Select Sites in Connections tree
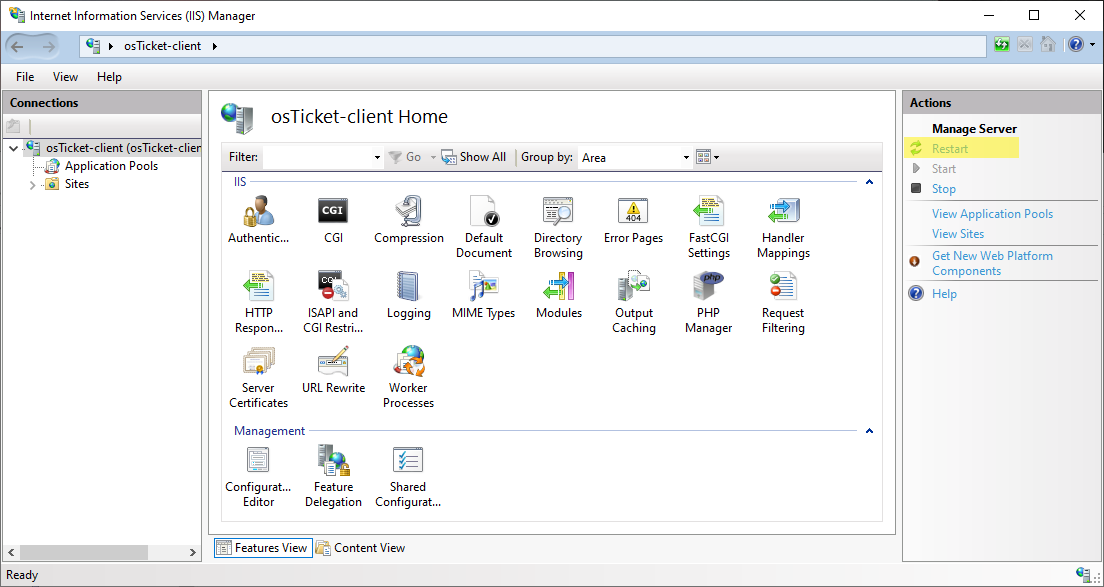Image resolution: width=1104 pixels, height=587 pixels. click(77, 184)
